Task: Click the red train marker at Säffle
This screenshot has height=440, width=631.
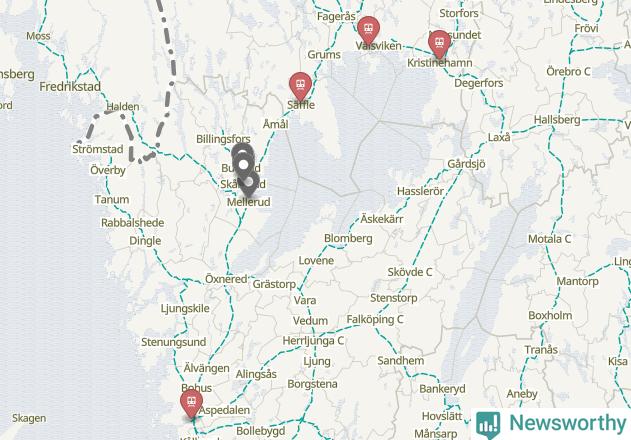Action: 300,87
